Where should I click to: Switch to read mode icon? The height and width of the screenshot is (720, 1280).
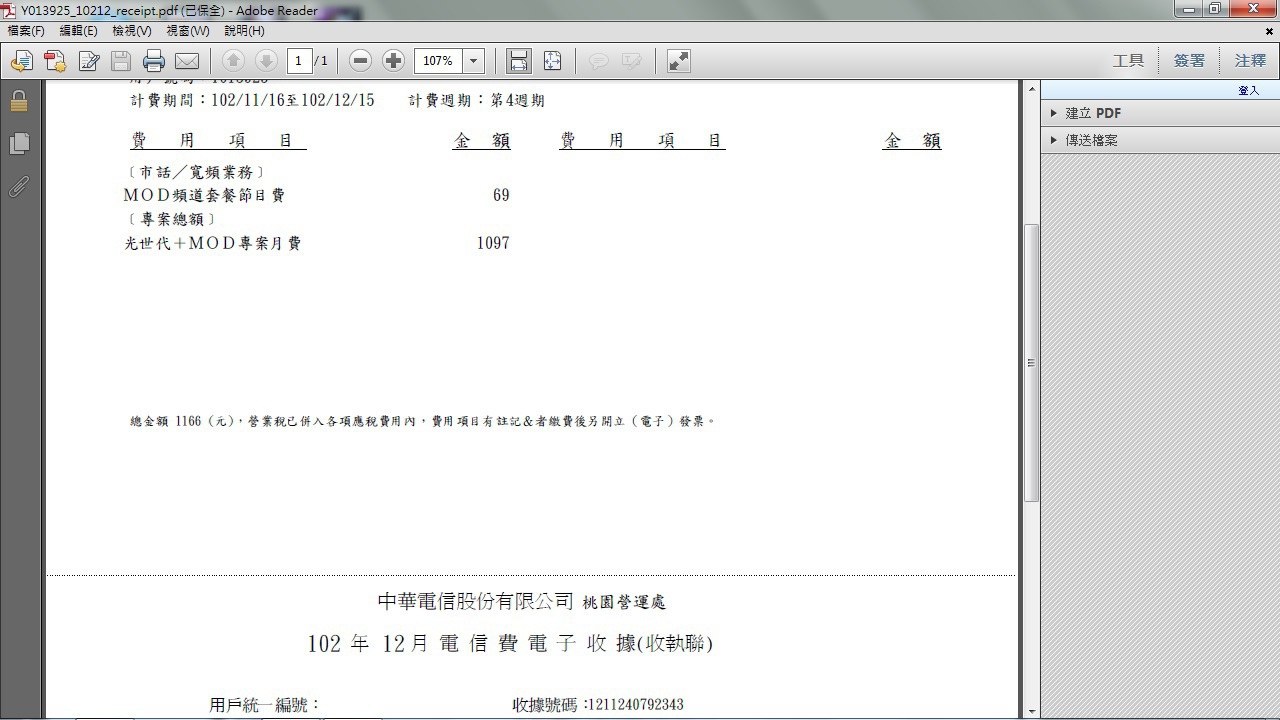coord(679,61)
